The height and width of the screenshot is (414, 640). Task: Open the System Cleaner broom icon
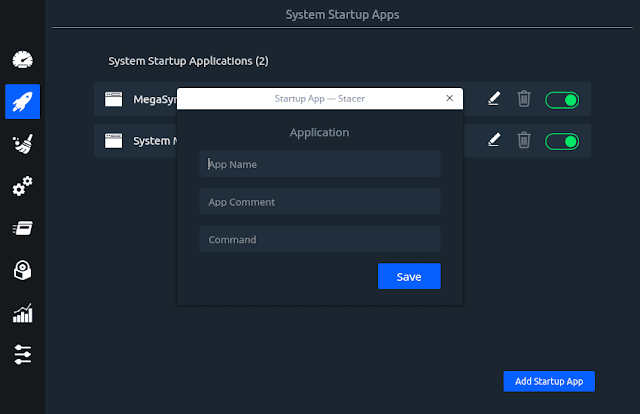22,144
